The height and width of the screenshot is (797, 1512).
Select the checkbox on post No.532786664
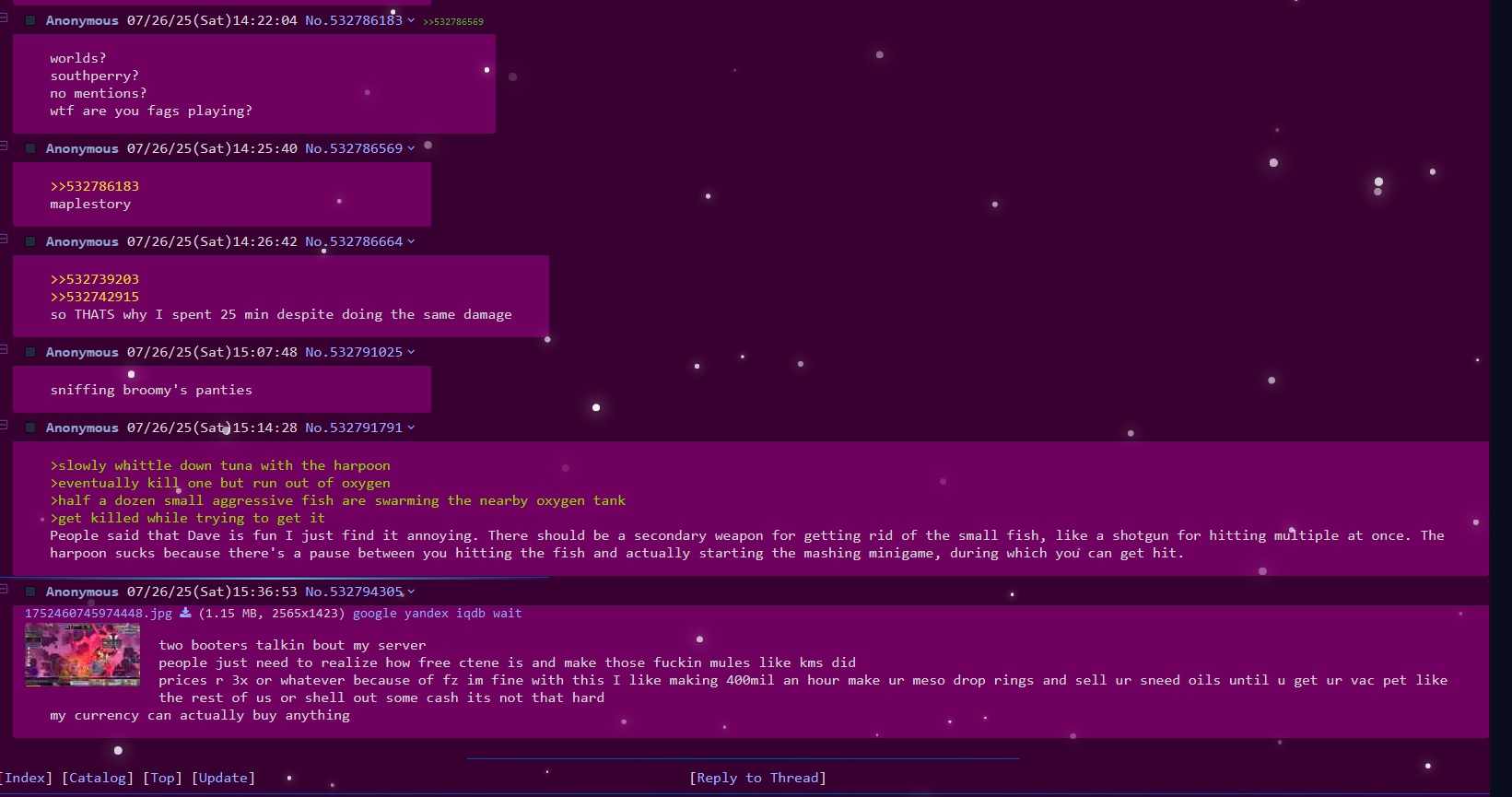tap(30, 241)
